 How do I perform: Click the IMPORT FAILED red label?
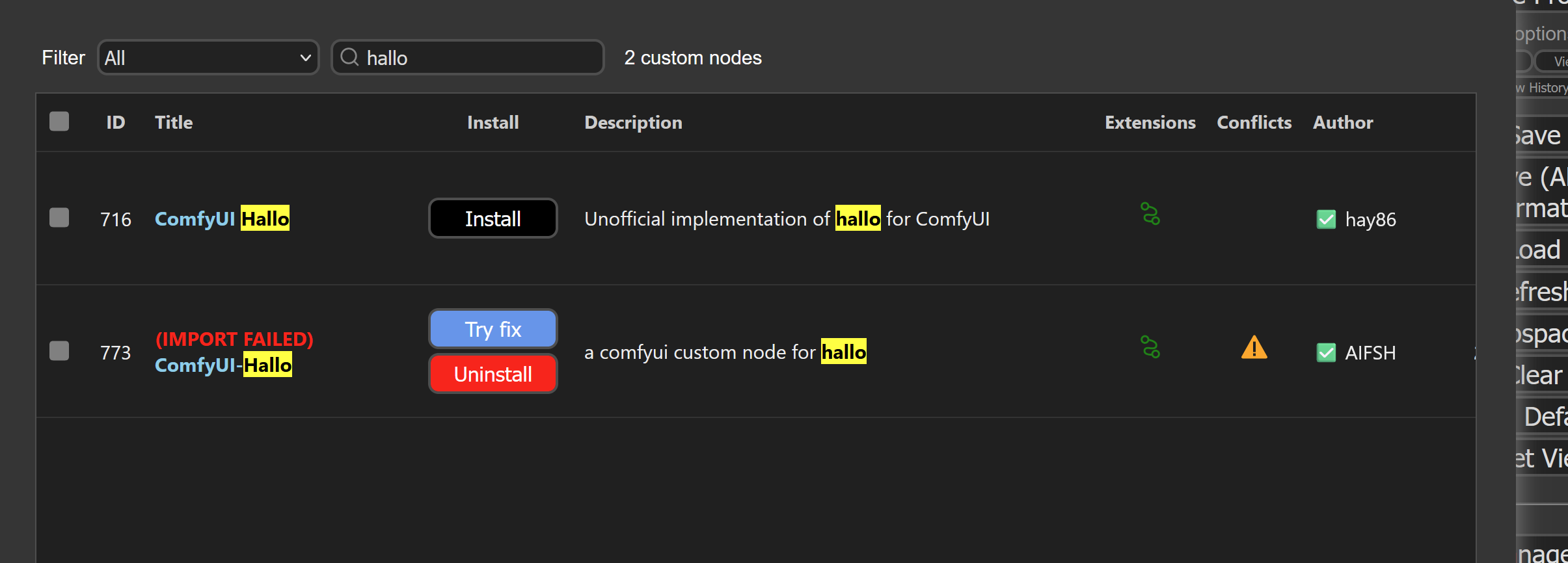coord(234,339)
